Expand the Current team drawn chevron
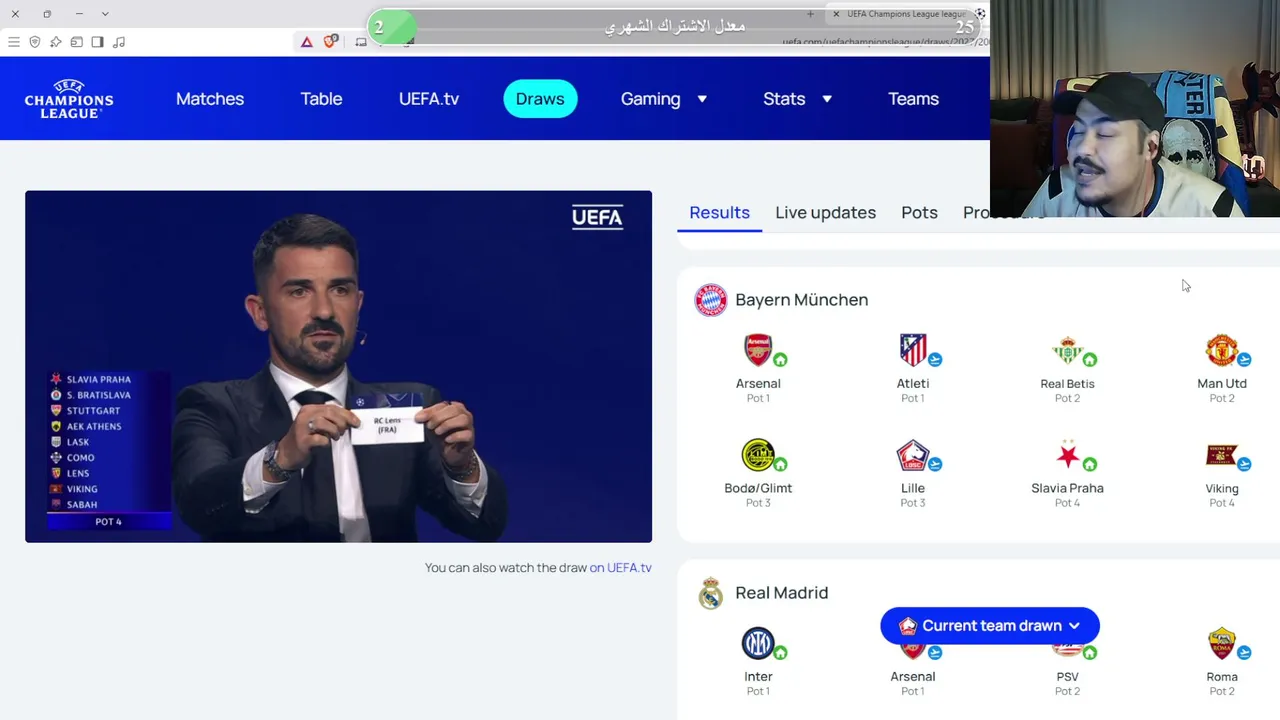Screen dimensions: 1280x720 (x=1074, y=626)
